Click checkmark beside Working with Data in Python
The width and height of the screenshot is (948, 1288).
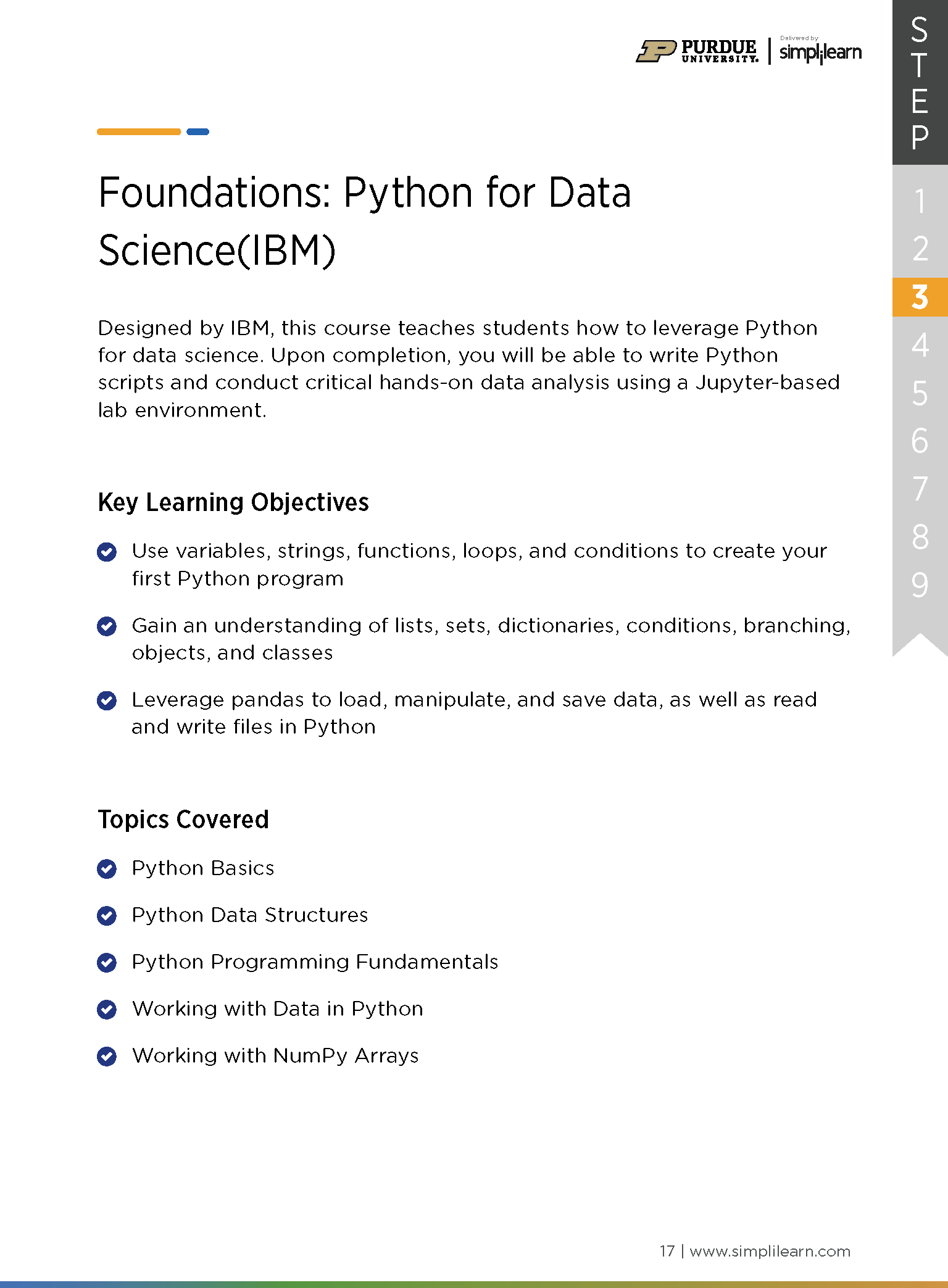[107, 1010]
